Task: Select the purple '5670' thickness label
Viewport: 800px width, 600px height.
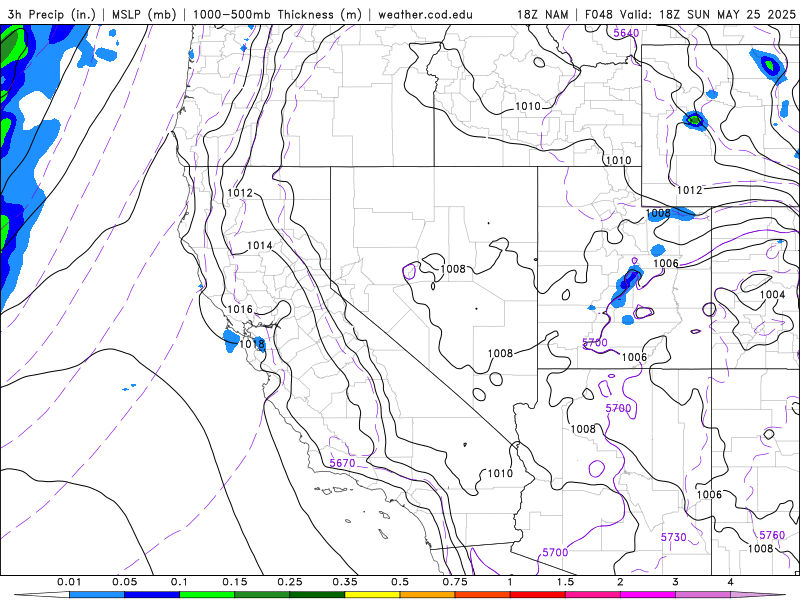Action: pyautogui.click(x=342, y=463)
